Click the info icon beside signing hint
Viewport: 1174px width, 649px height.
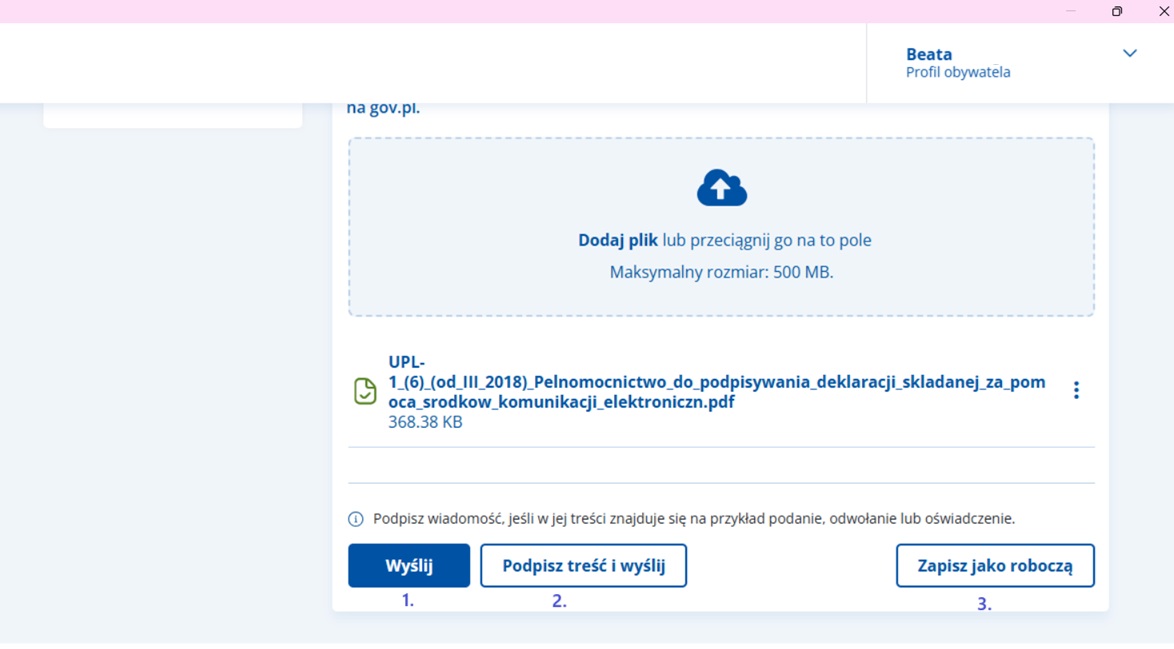355,519
